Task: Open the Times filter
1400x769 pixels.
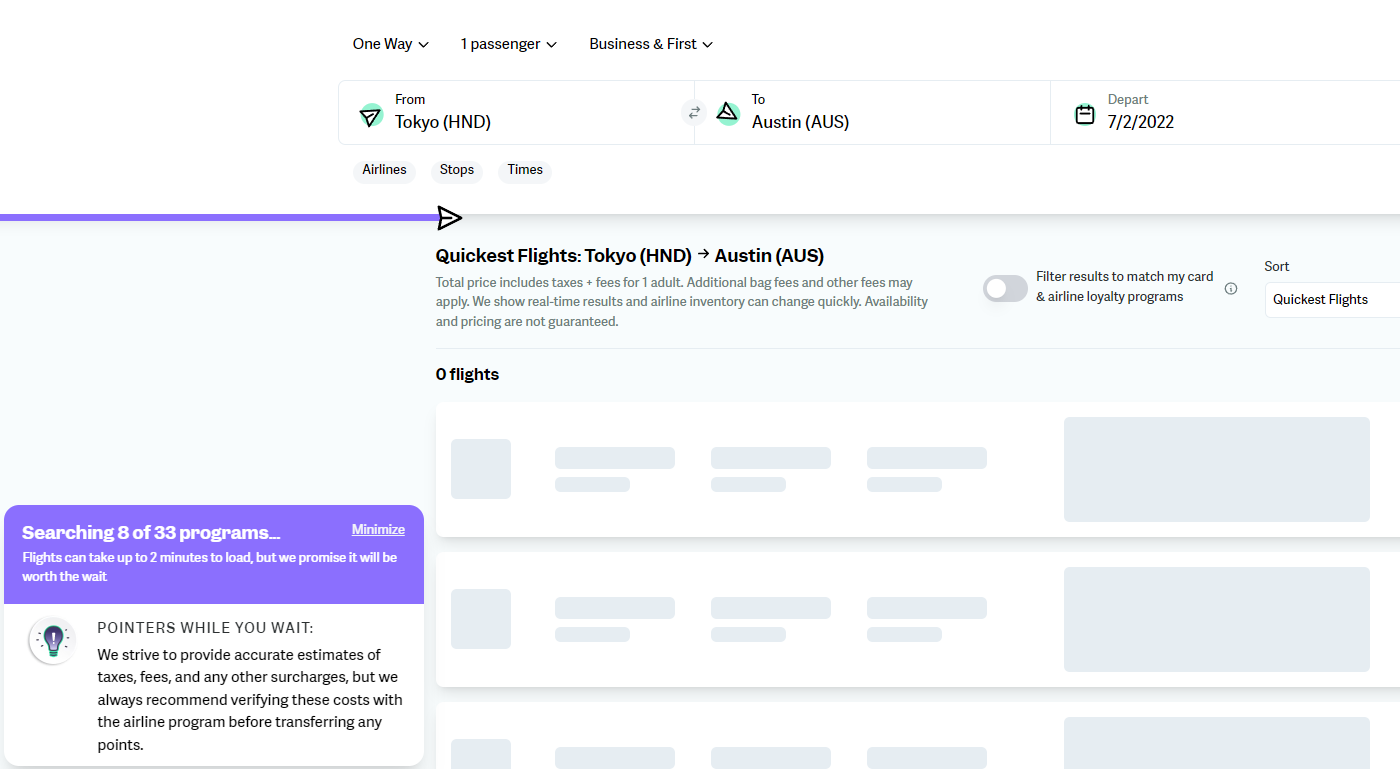Action: tap(525, 170)
